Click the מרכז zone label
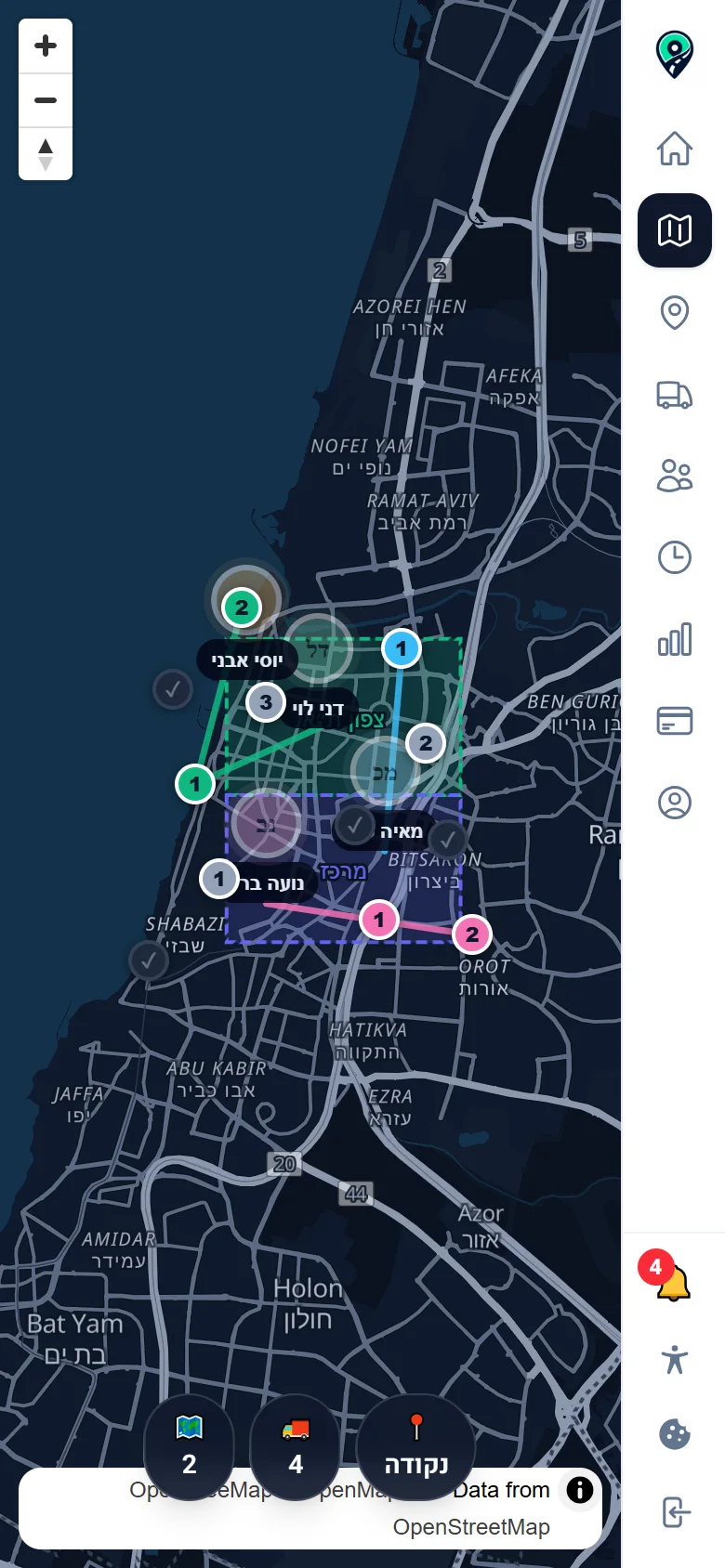Viewport: 725px width, 1568px height. pos(343,872)
